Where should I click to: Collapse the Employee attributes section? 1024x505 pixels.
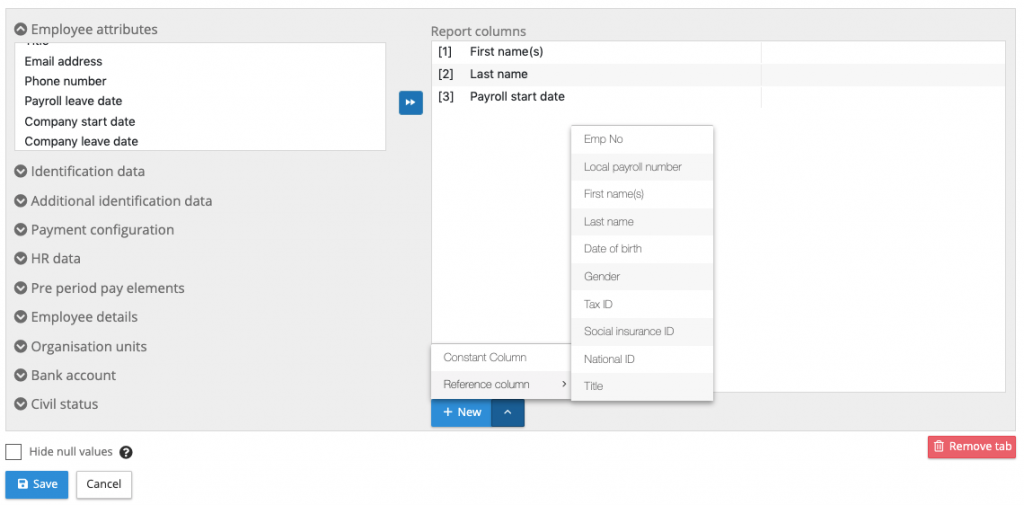click(21, 30)
